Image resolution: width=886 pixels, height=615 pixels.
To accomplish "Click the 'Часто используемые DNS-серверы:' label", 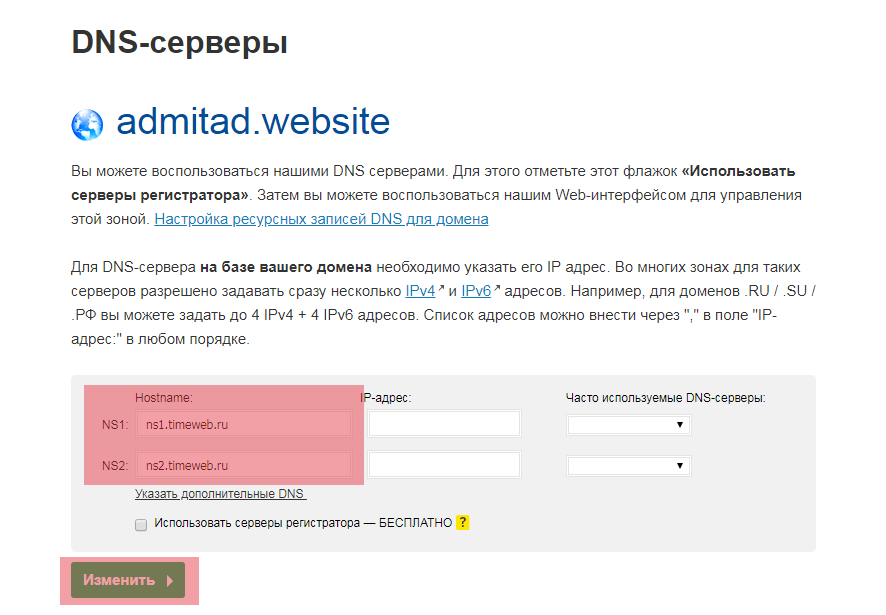I will [665, 398].
